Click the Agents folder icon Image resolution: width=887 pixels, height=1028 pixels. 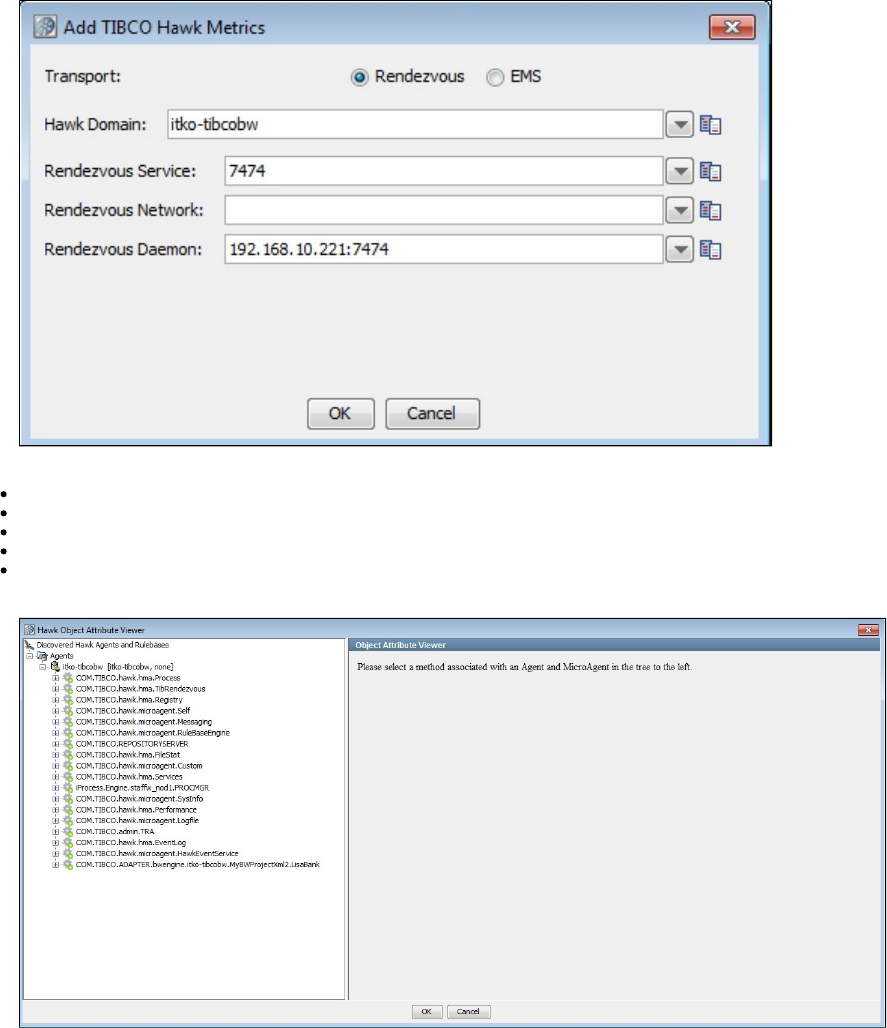[x=42, y=656]
